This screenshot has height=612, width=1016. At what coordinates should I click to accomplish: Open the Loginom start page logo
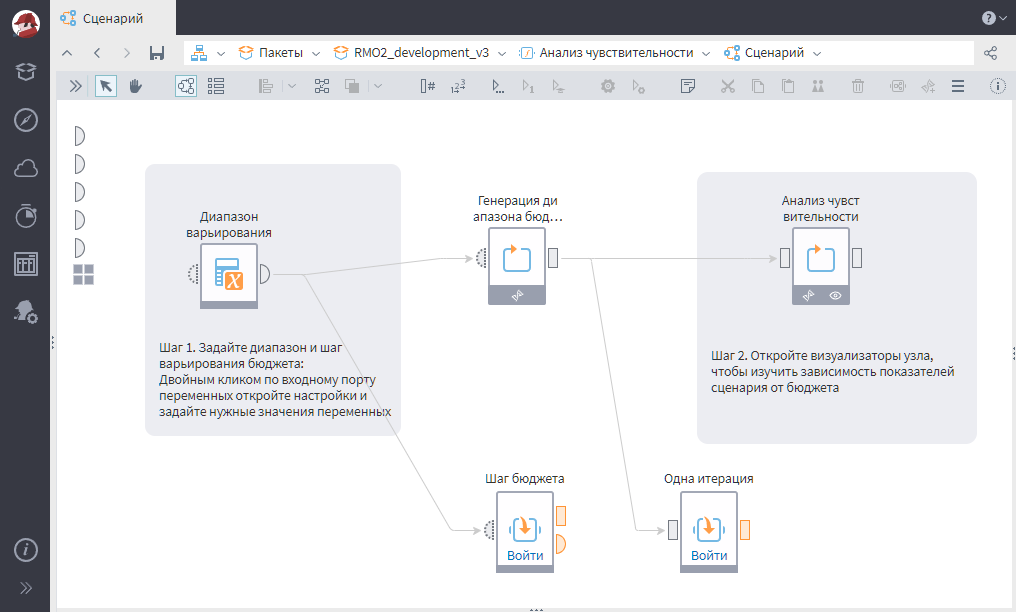pyautogui.click(x=25, y=24)
